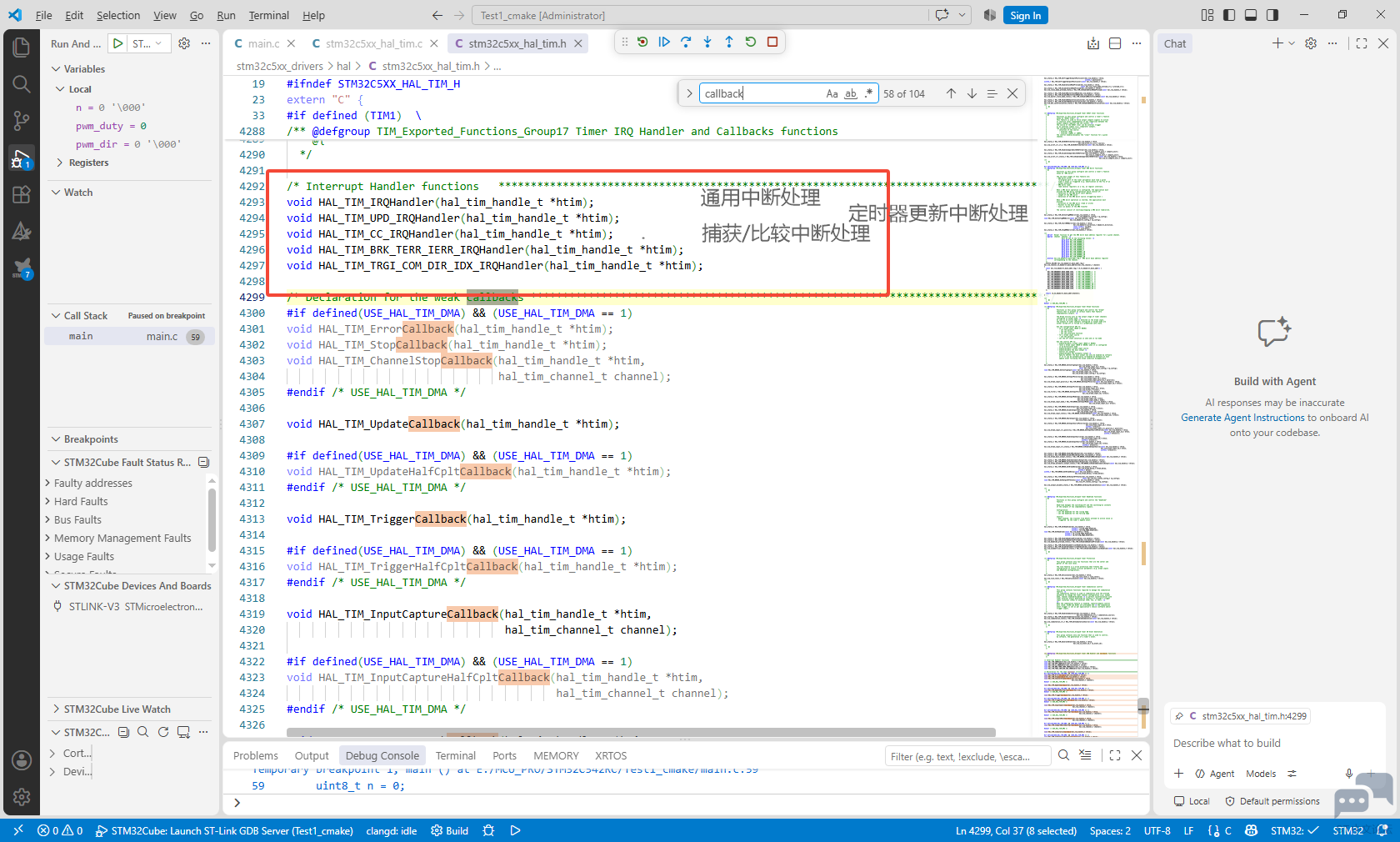The height and width of the screenshot is (842, 1400).
Task: Open the MEMORY panel tab
Action: 556,756
